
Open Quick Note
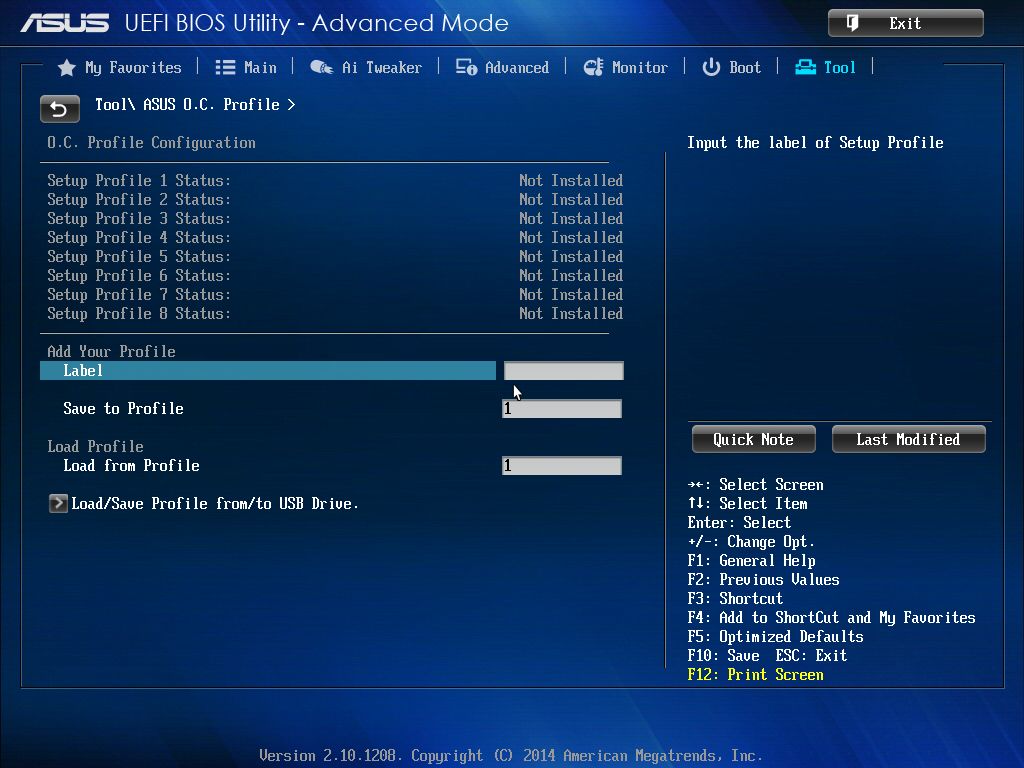(x=754, y=440)
